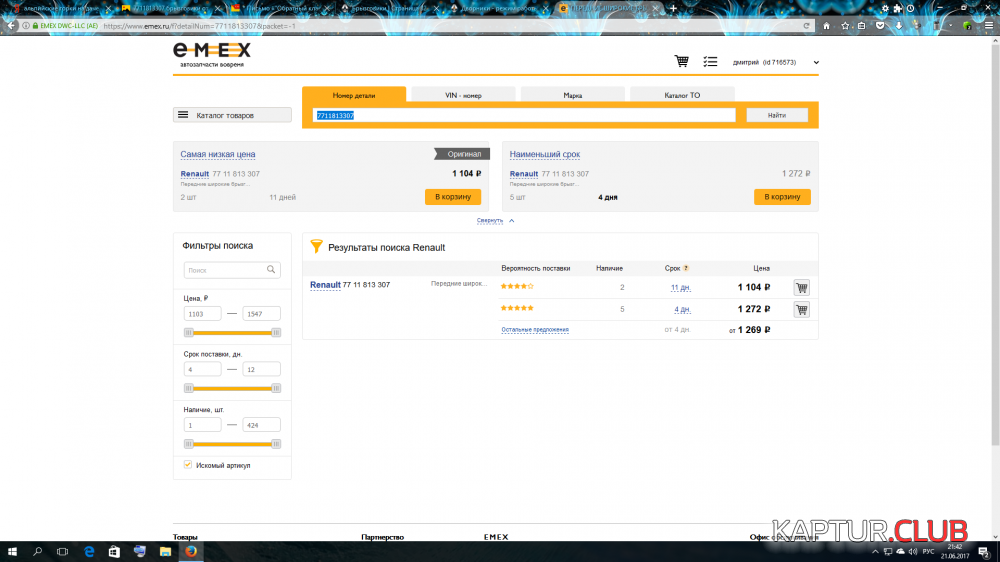This screenshot has height=562, width=1000.
Task: Bookmark the page with star icon
Action: pos(845,26)
